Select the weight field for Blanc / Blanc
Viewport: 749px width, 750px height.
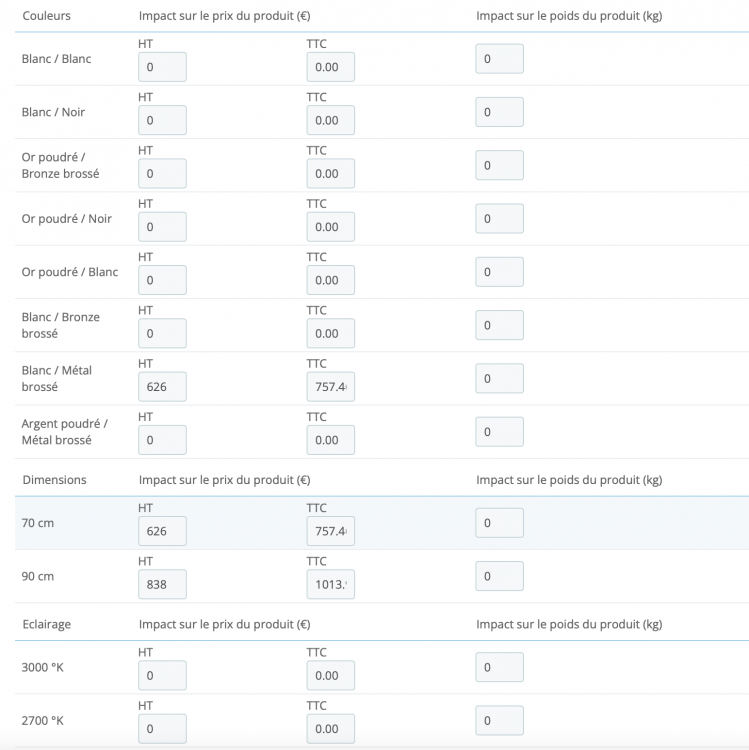[x=499, y=59]
